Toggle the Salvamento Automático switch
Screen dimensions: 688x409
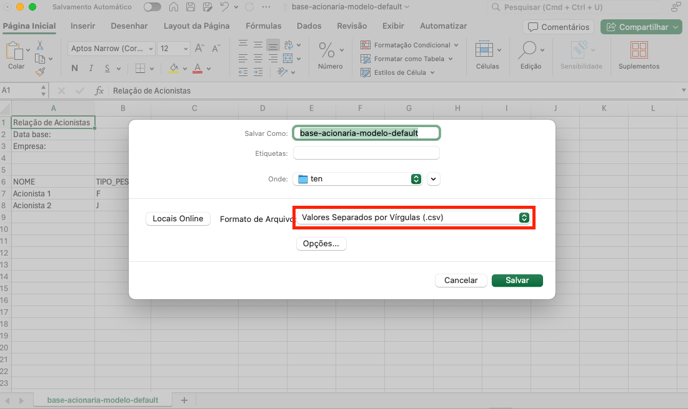(152, 7)
